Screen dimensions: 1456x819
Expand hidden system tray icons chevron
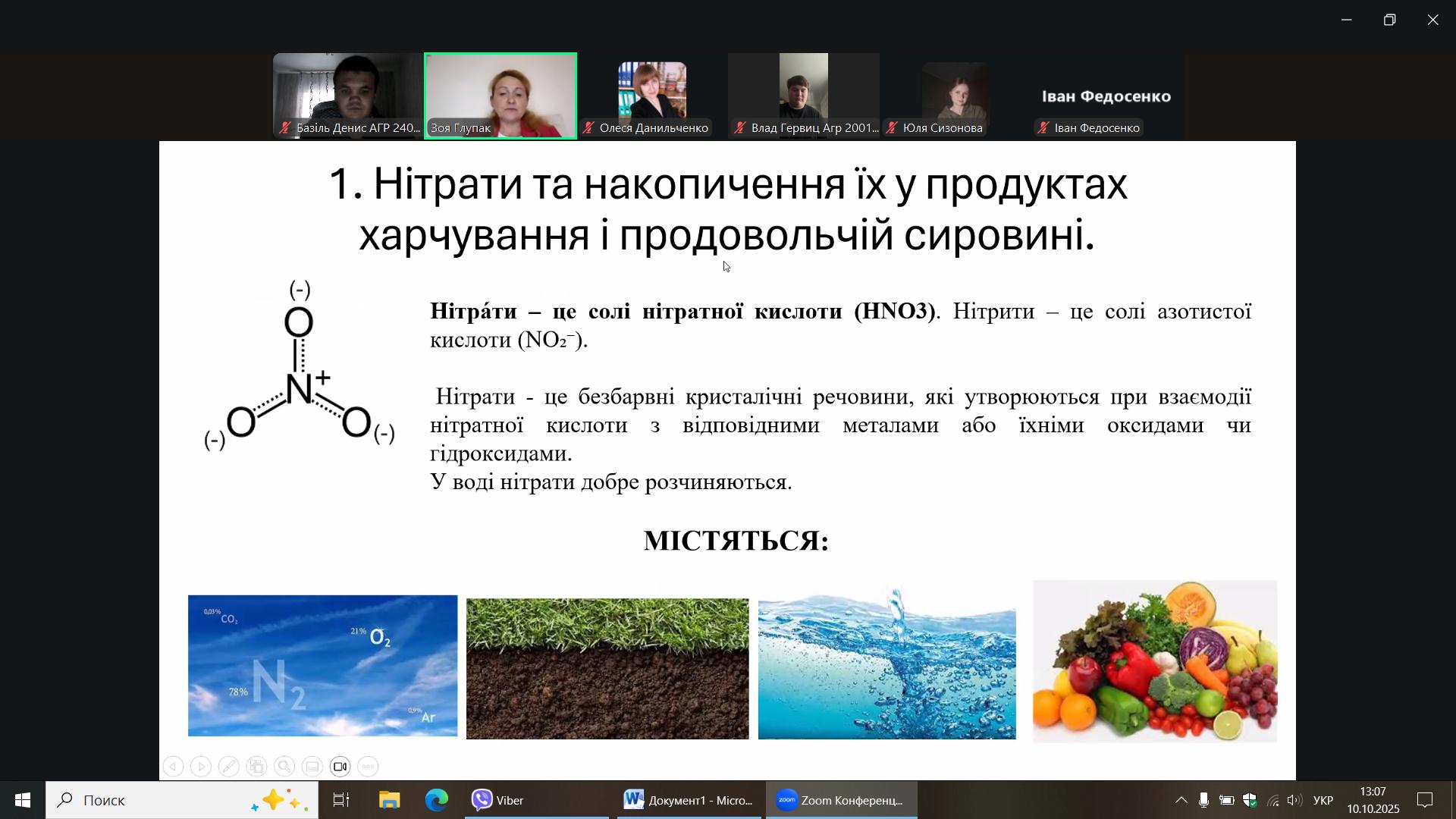coord(1181,800)
